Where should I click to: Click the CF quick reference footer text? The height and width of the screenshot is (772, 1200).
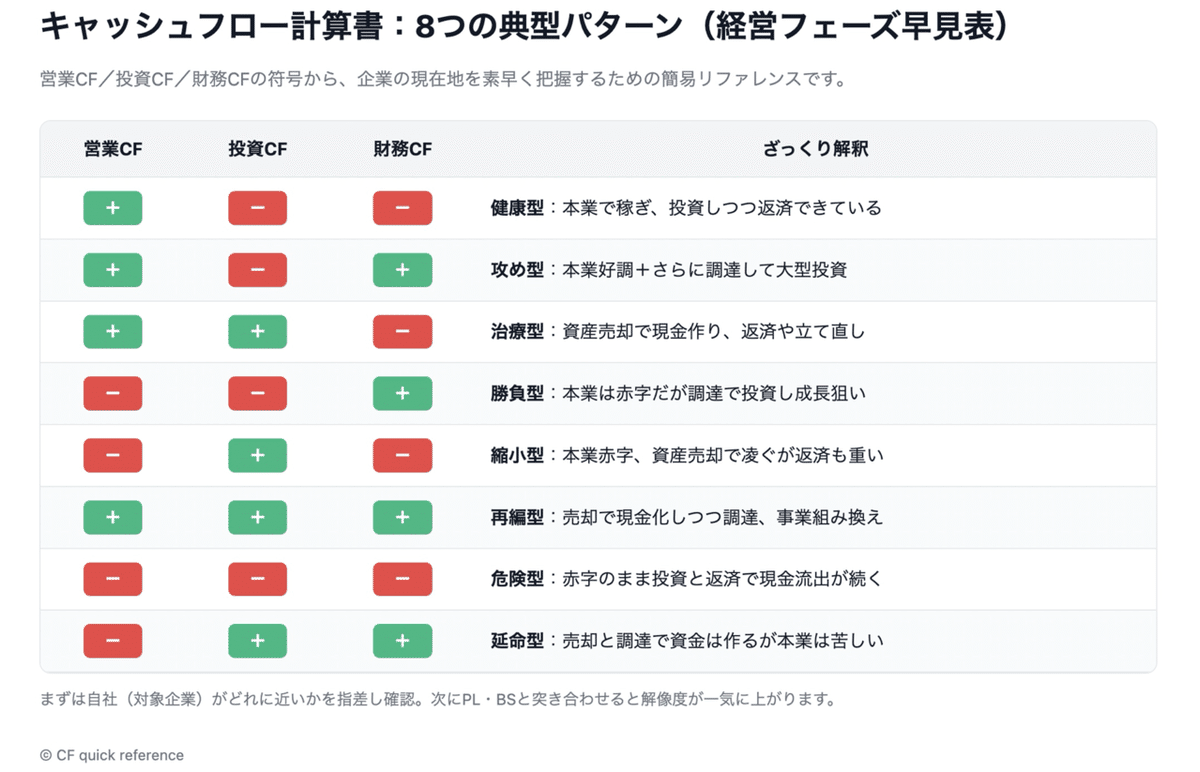pyautogui.click(x=112, y=755)
